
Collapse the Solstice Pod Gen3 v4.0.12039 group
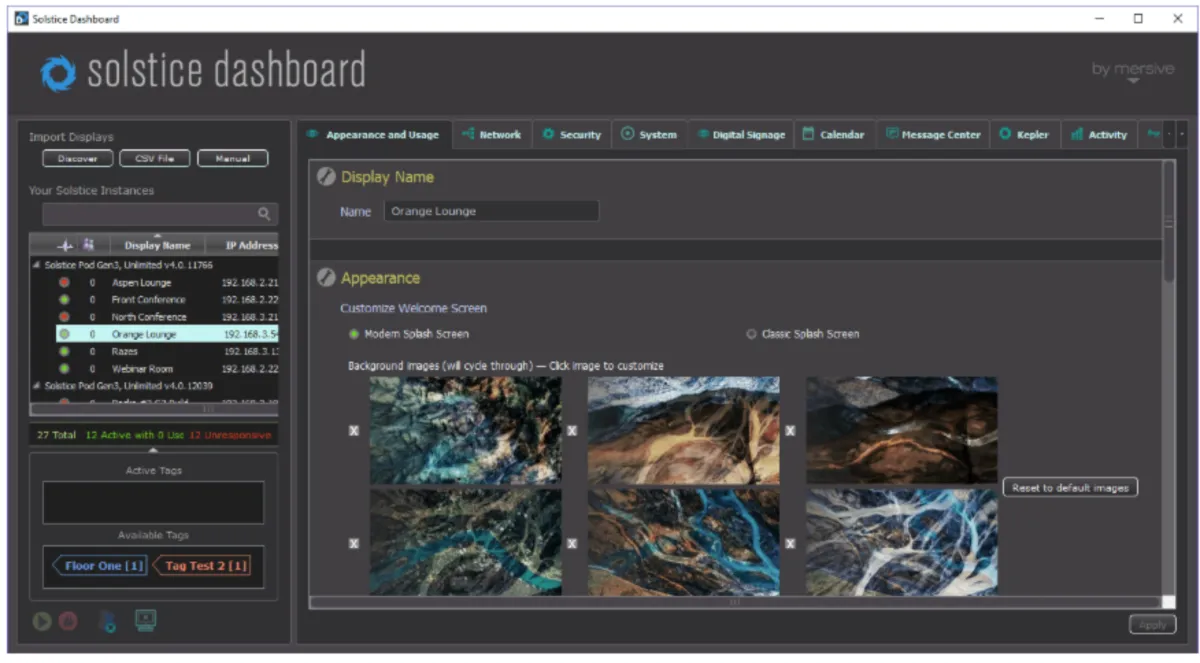coord(37,386)
